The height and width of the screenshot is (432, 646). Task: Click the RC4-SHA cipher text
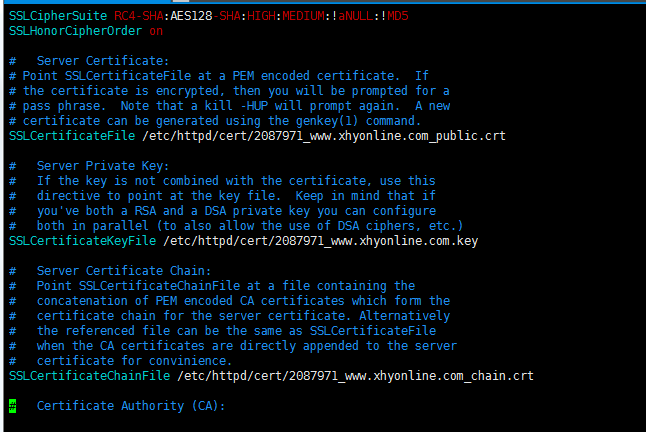click(139, 16)
